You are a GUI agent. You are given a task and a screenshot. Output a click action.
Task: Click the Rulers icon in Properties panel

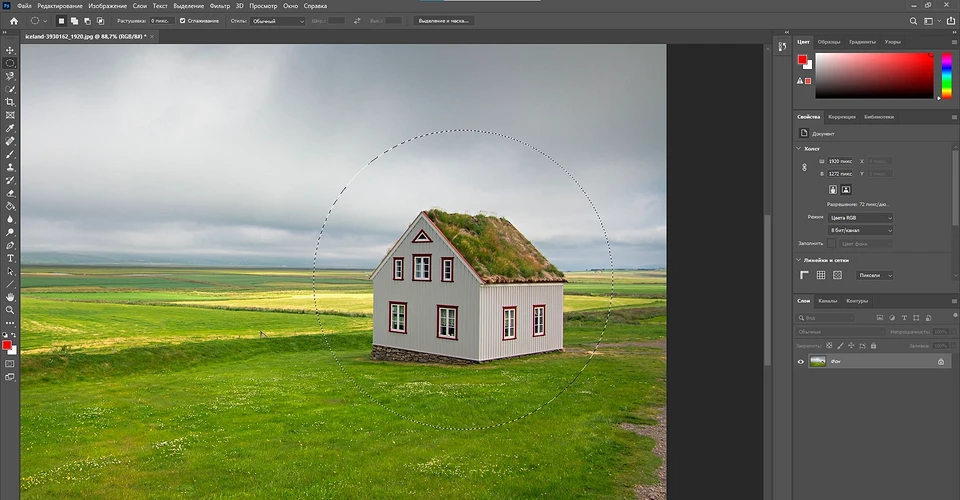click(804, 275)
